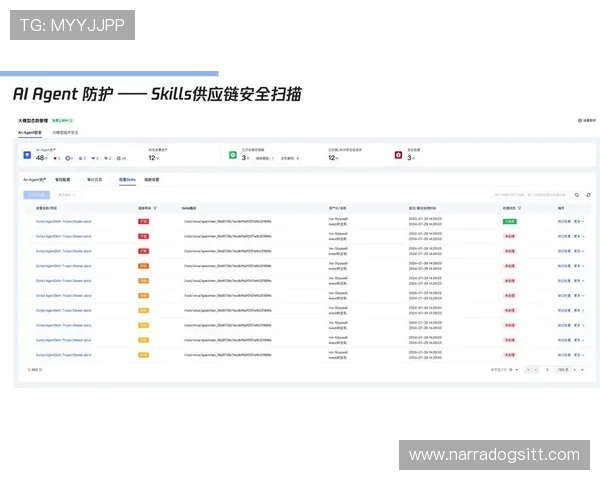Click the 大模型态势管理 page title
The width and height of the screenshot is (600, 480).
pyautogui.click(x=33, y=121)
